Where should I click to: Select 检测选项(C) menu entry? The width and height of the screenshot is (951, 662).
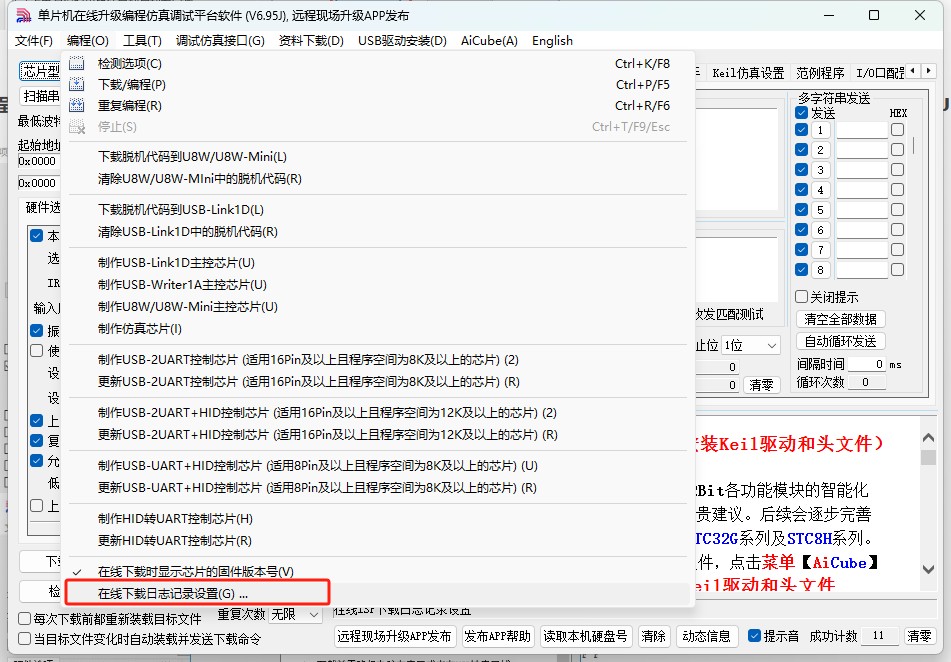point(377,64)
